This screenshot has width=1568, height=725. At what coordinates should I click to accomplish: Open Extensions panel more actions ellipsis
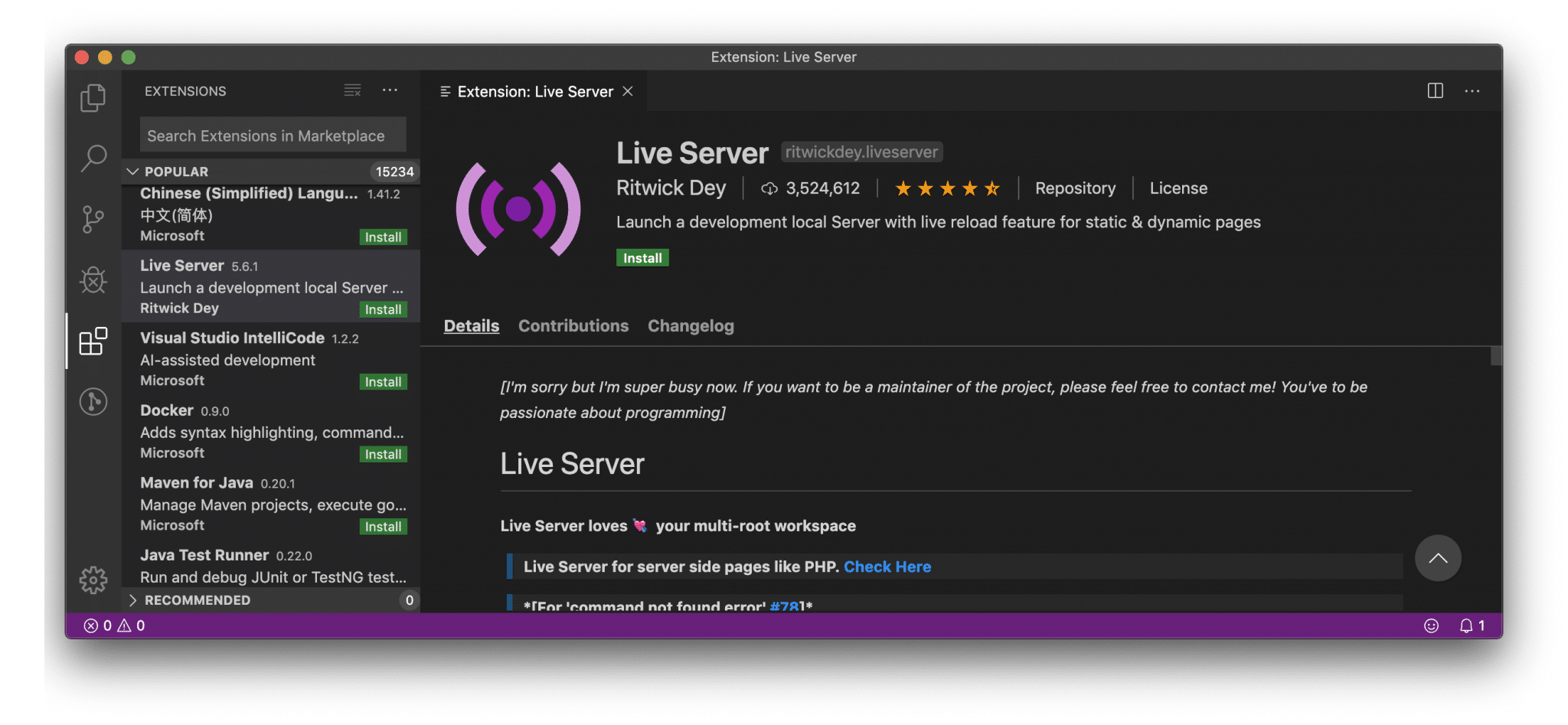[390, 90]
